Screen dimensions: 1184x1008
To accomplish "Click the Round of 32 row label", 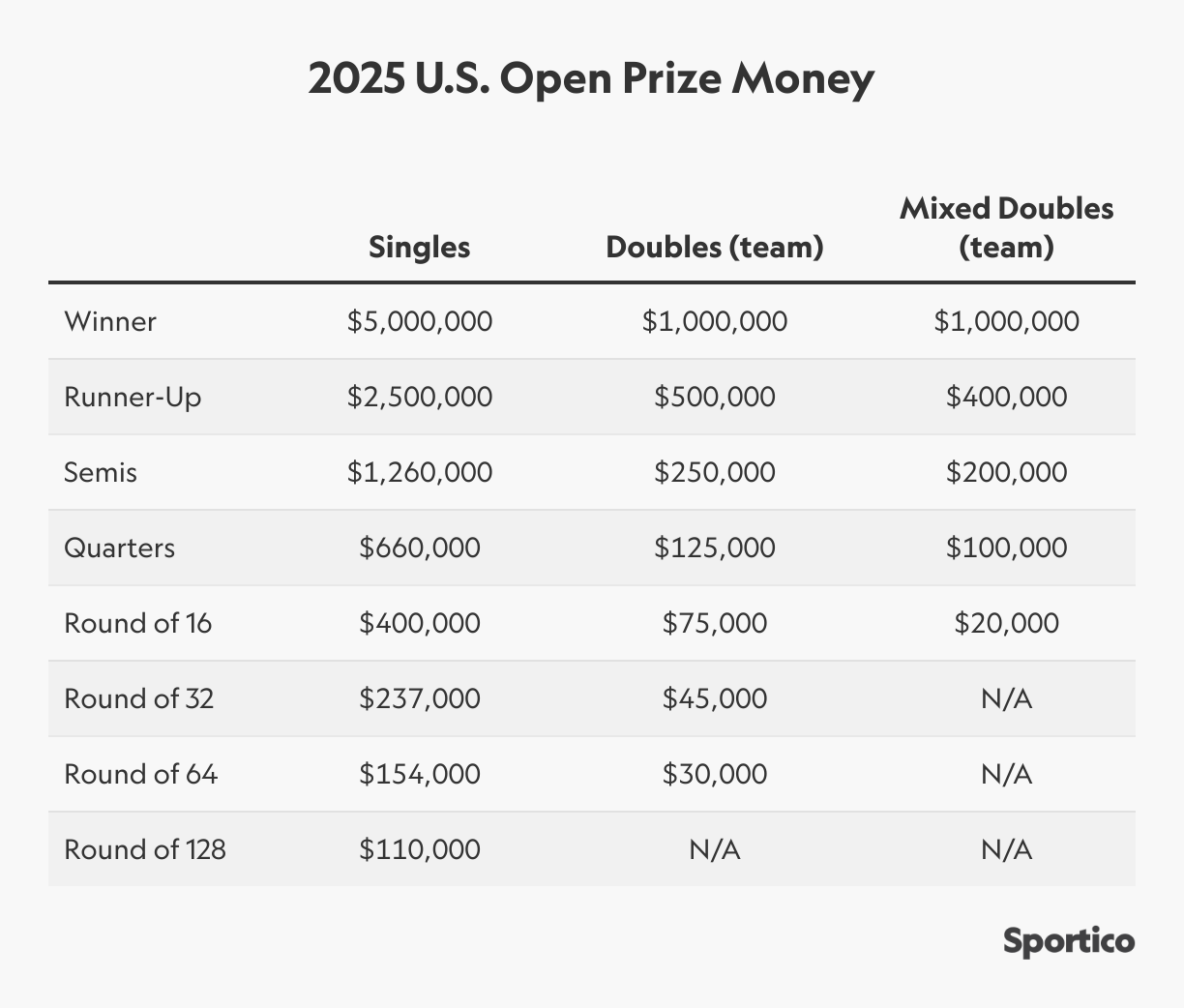I will (x=138, y=698).
